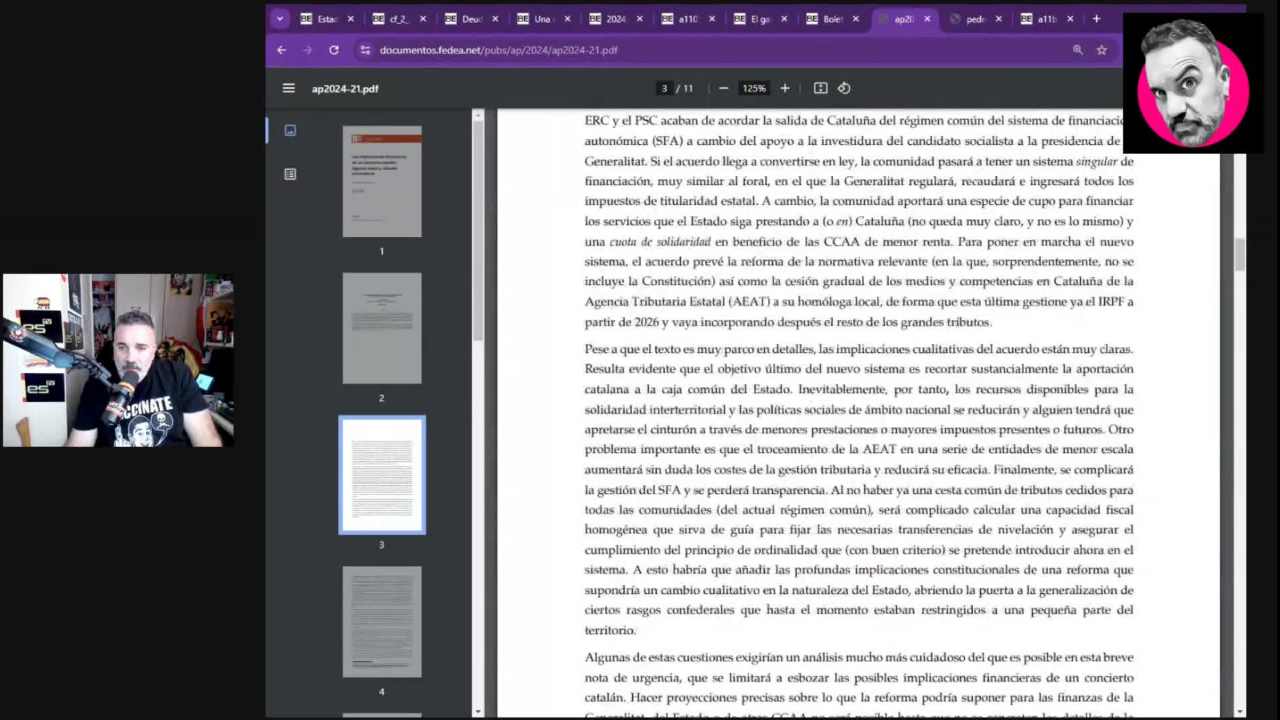Close the 'pedr' tab
This screenshot has height=720, width=1280.
click(999, 19)
